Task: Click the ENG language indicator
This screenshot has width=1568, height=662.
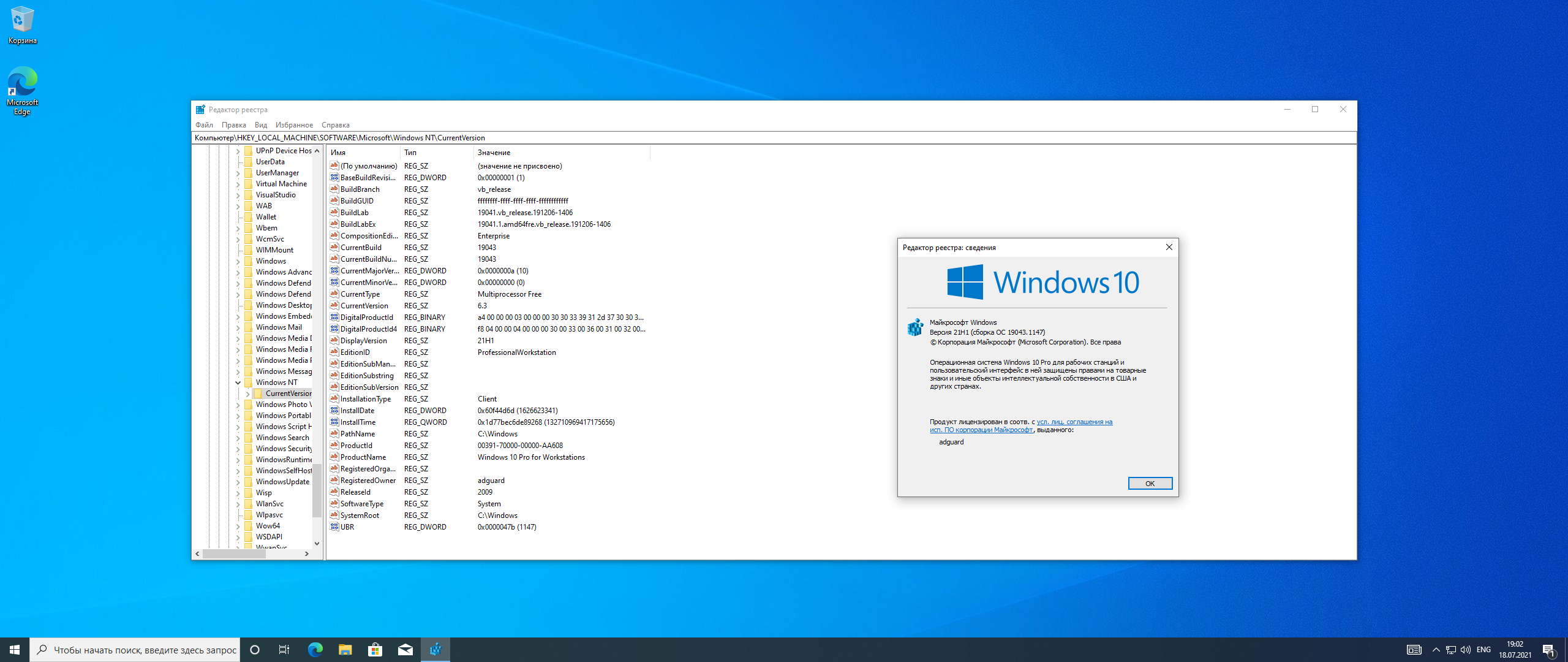Action: (x=1483, y=650)
